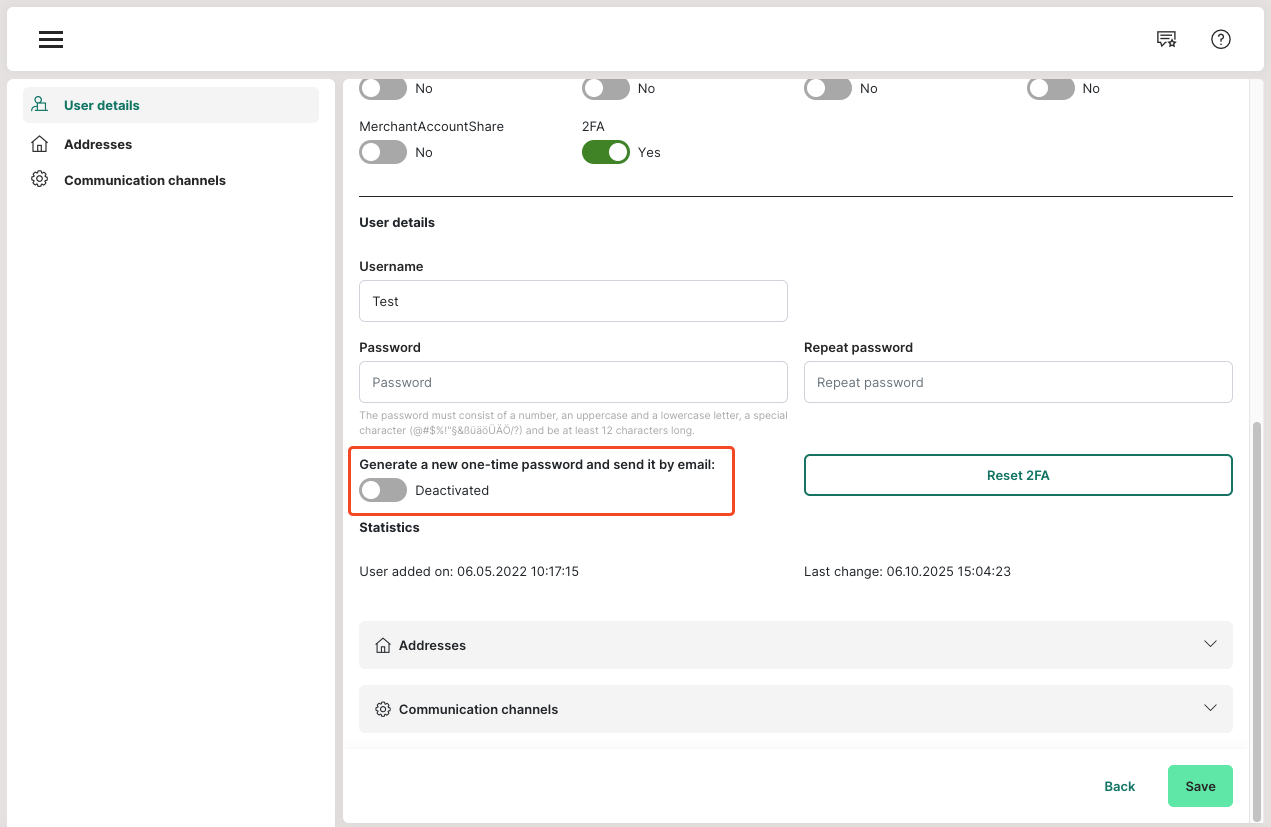Click the Username input field
The width and height of the screenshot is (1271, 827).
pos(573,301)
